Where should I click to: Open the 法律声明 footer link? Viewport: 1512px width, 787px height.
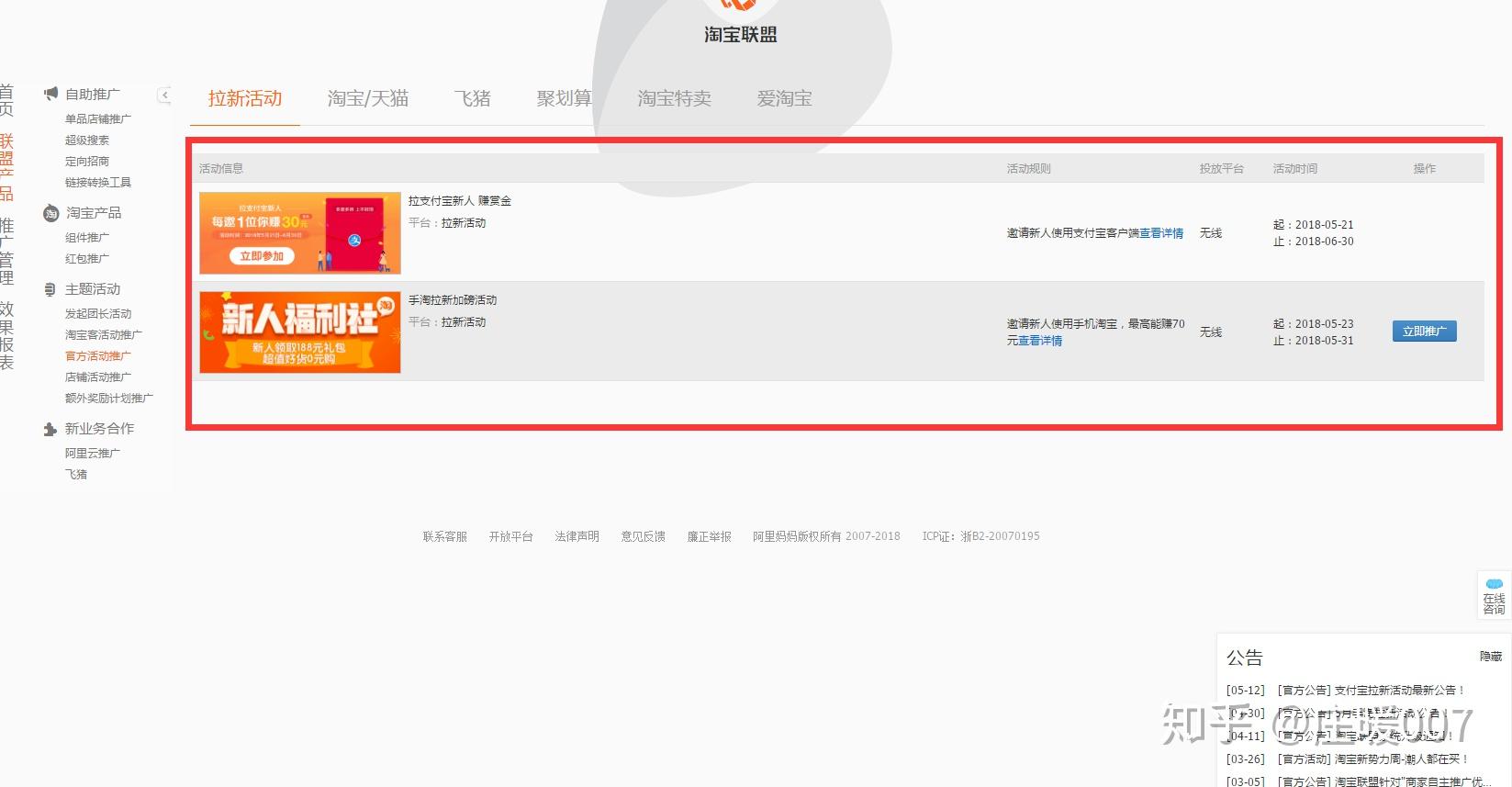pyautogui.click(x=577, y=536)
